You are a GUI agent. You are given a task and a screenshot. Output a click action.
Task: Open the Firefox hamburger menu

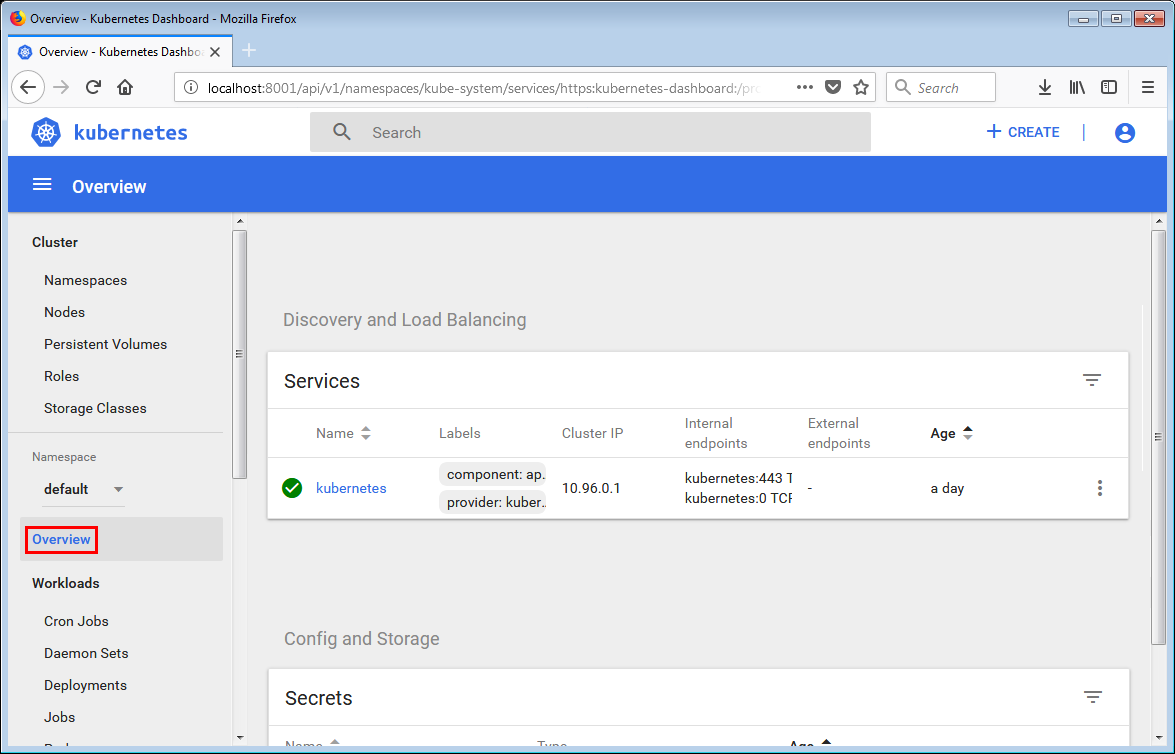[x=1147, y=88]
